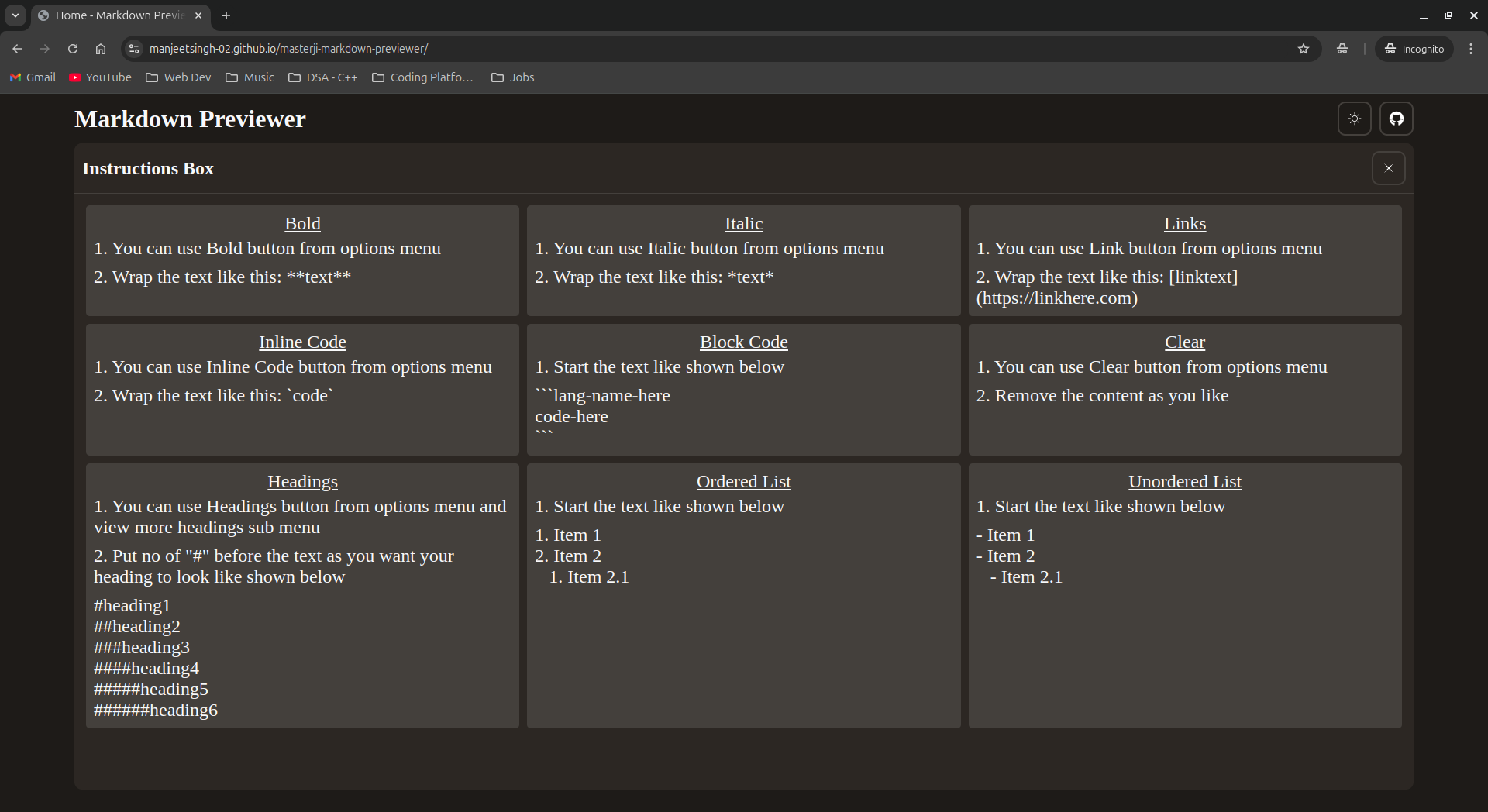Click the text '**text**' example line
Image resolution: width=1488 pixels, height=812 pixels.
[222, 277]
